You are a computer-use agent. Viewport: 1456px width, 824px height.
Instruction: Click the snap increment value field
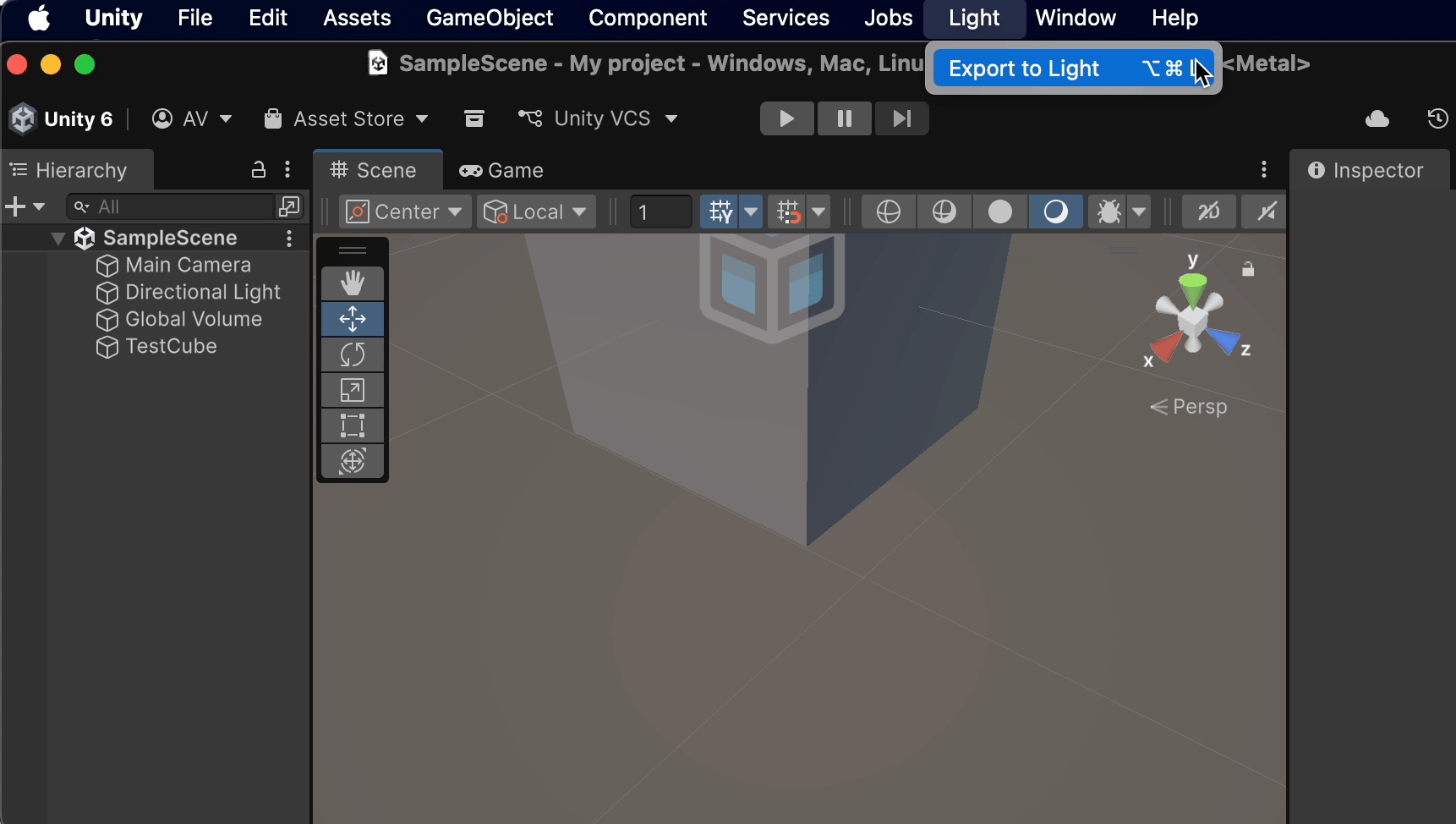(x=660, y=211)
